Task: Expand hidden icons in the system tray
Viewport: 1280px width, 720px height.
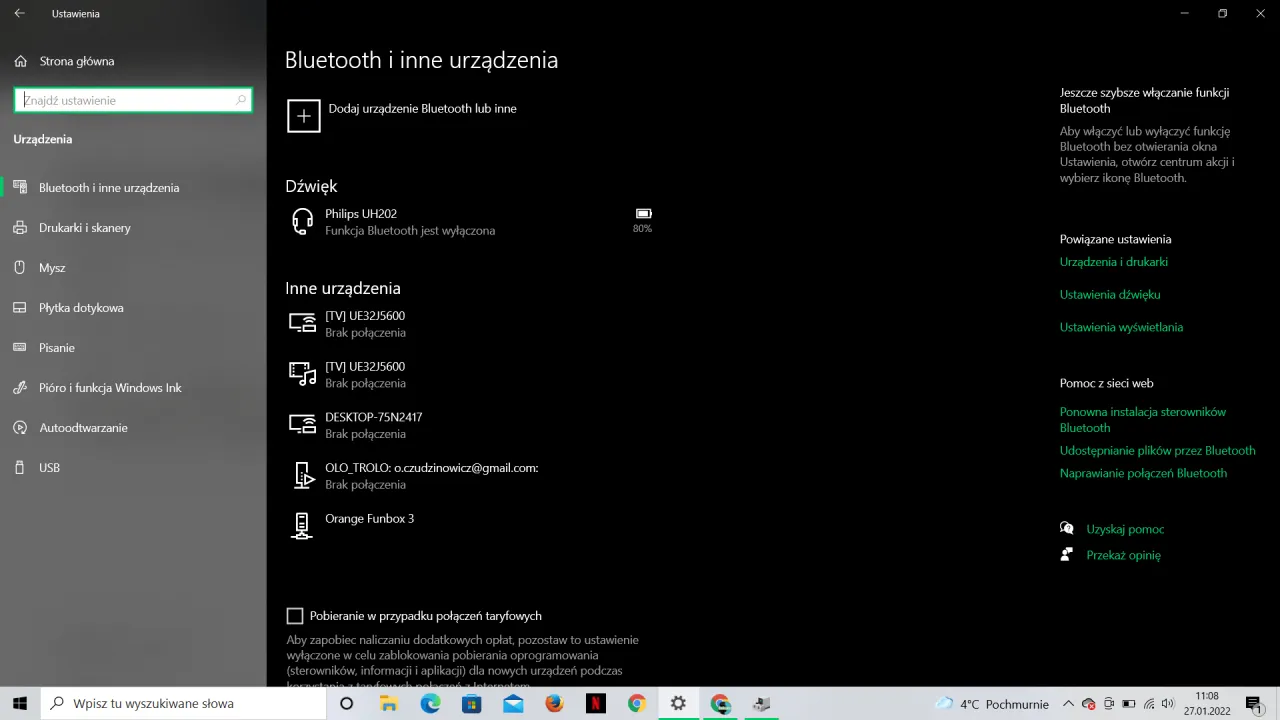Action: click(x=1068, y=703)
